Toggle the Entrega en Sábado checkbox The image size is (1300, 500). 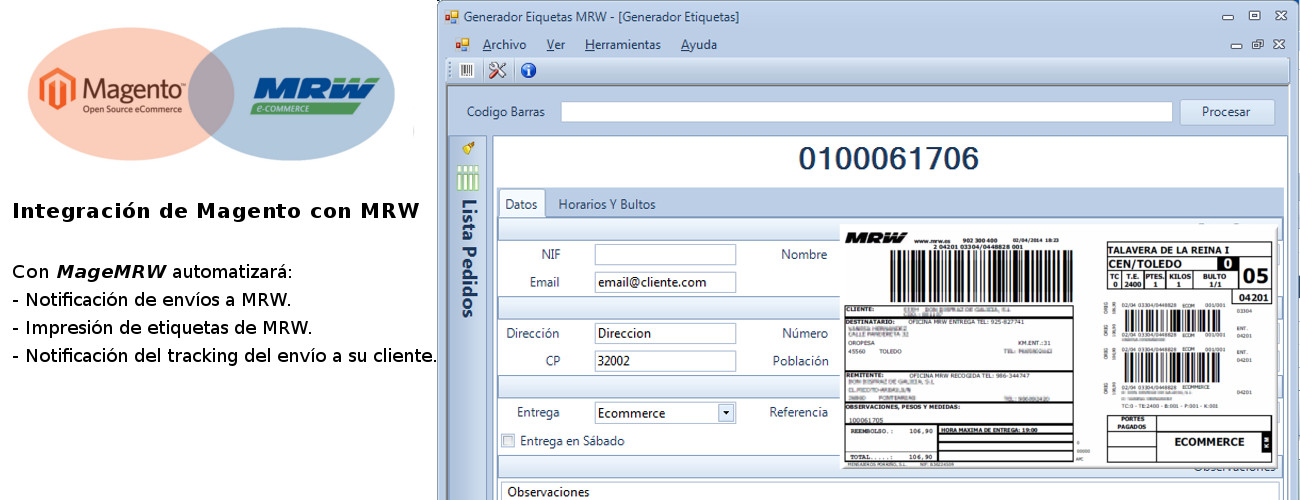click(508, 440)
